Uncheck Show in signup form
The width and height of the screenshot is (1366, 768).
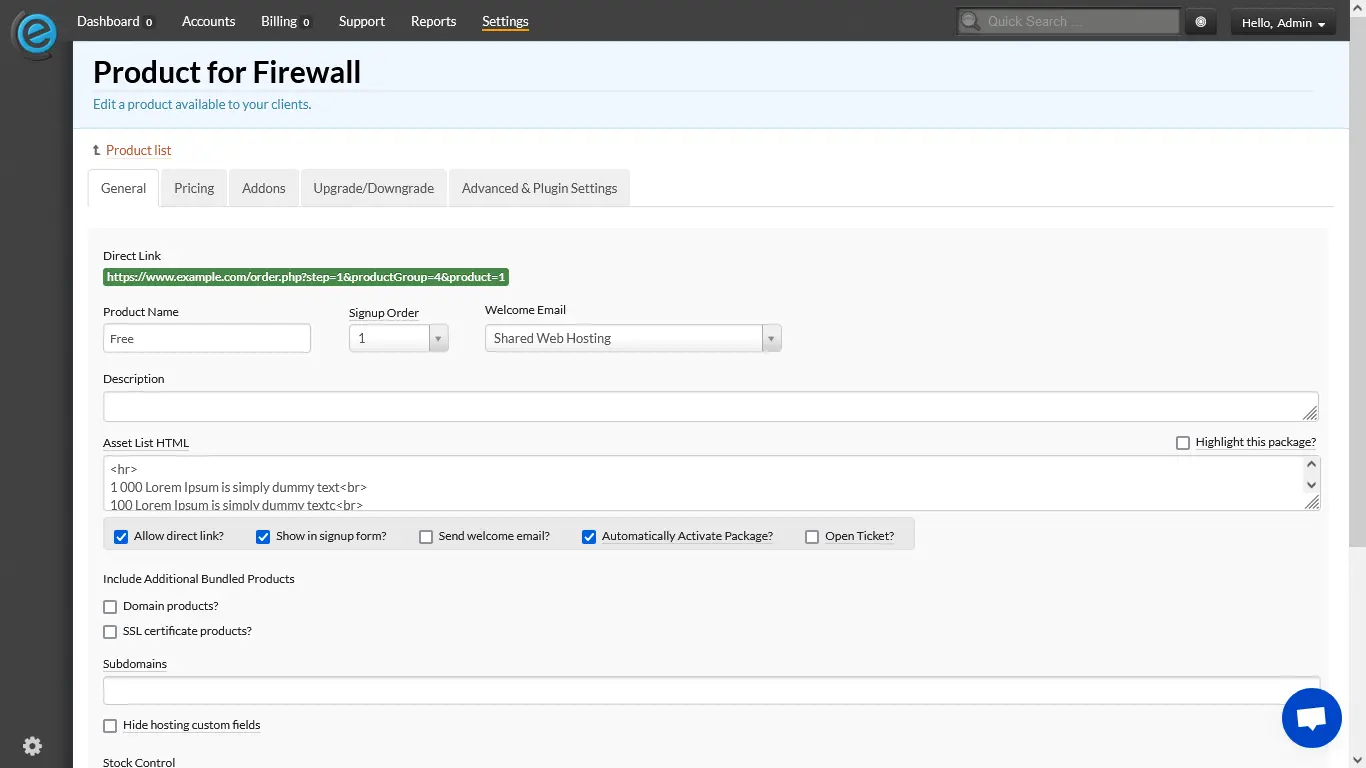click(263, 537)
